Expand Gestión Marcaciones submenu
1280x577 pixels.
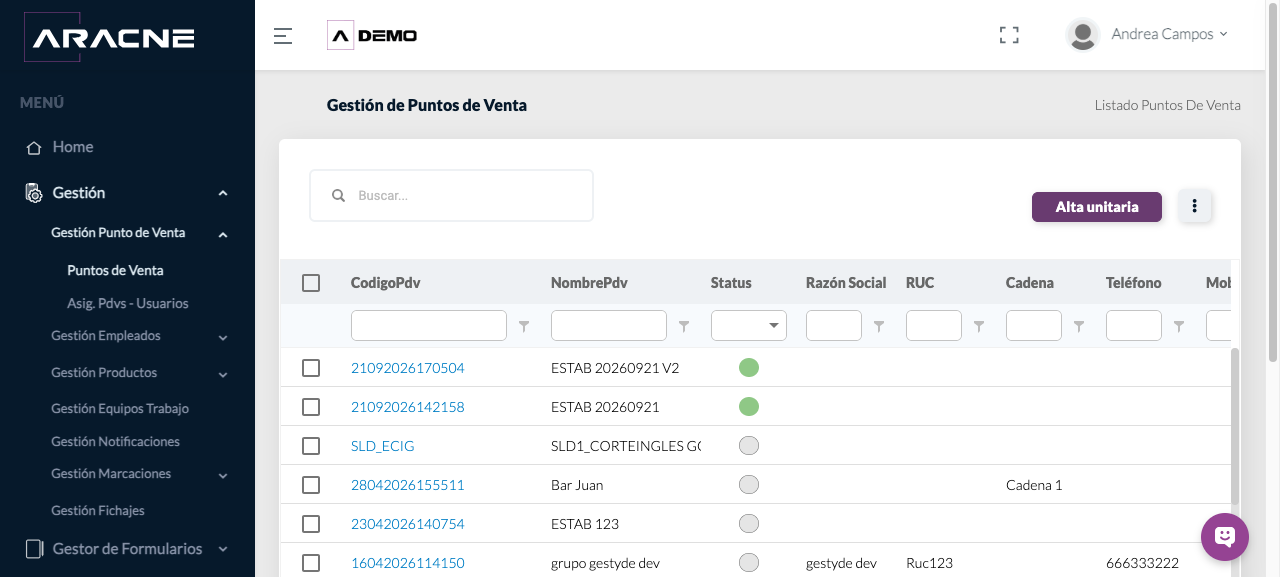(x=223, y=476)
